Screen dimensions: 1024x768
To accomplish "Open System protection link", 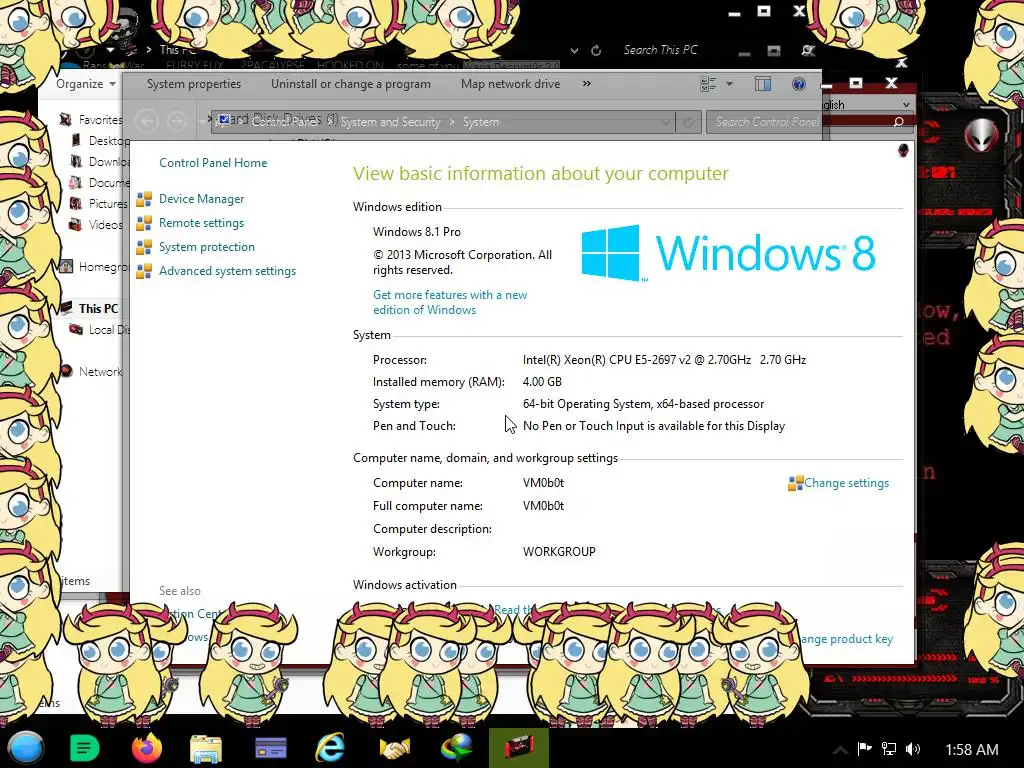I will coord(206,247).
